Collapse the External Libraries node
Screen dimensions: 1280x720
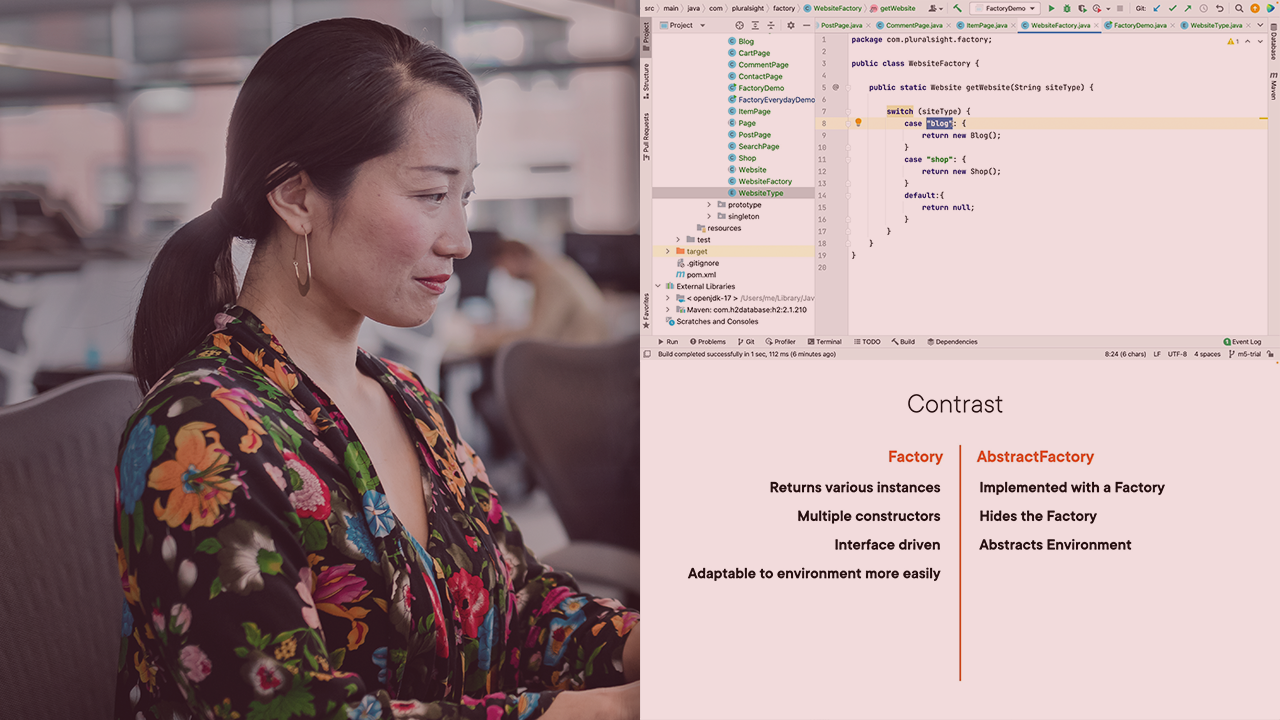coord(658,286)
